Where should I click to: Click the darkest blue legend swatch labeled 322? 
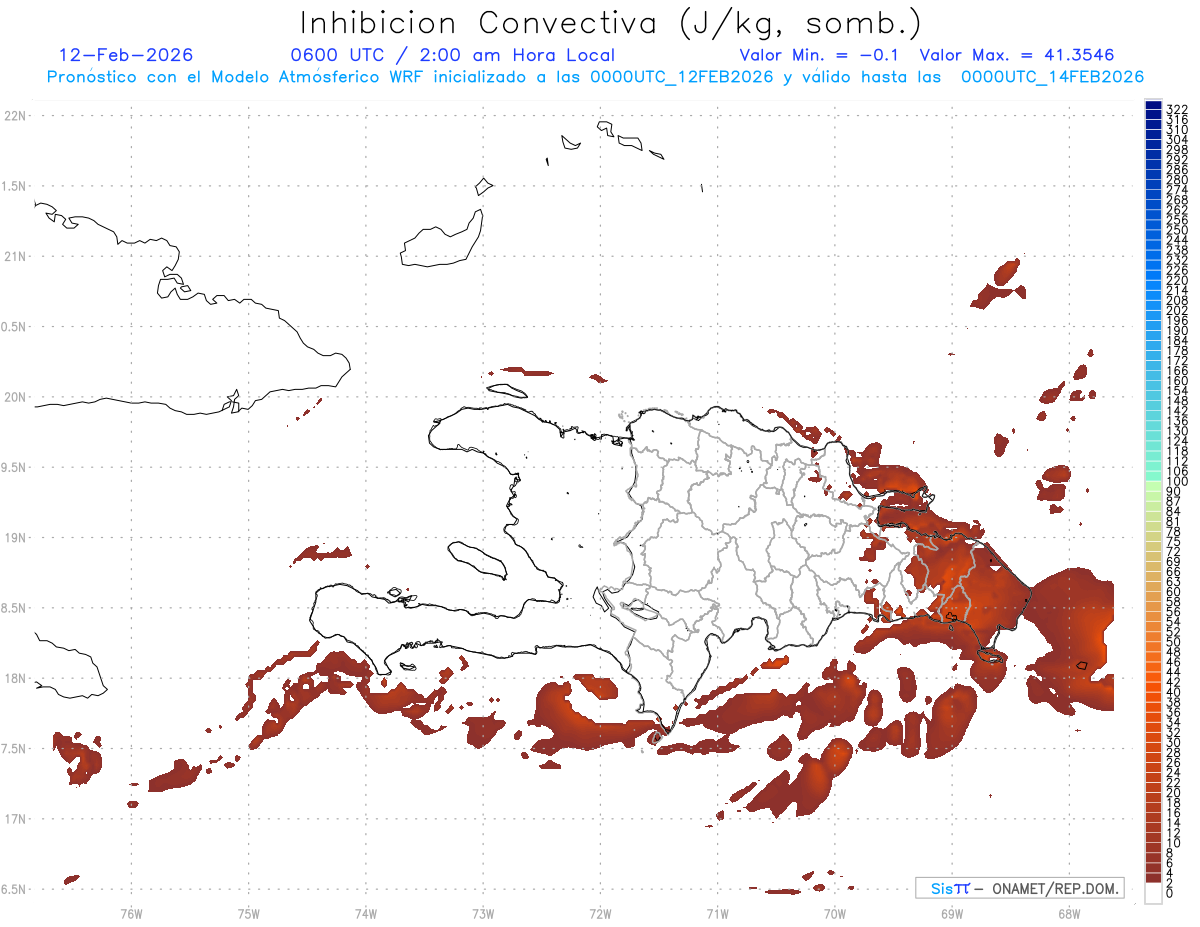click(x=1154, y=105)
